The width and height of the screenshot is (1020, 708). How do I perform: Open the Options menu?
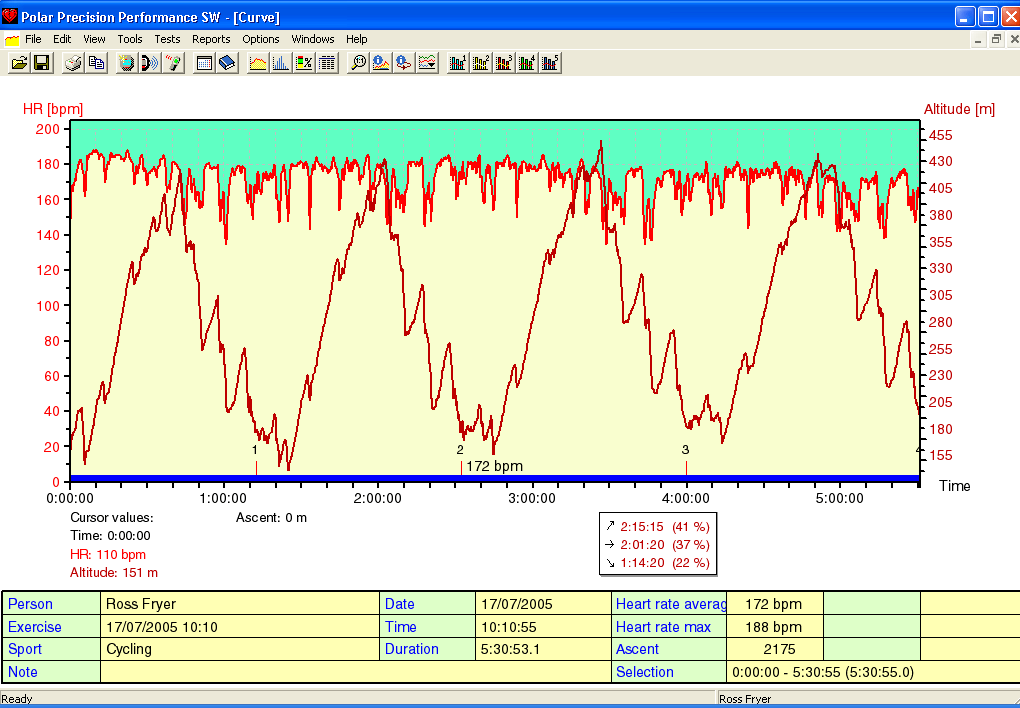tap(261, 39)
